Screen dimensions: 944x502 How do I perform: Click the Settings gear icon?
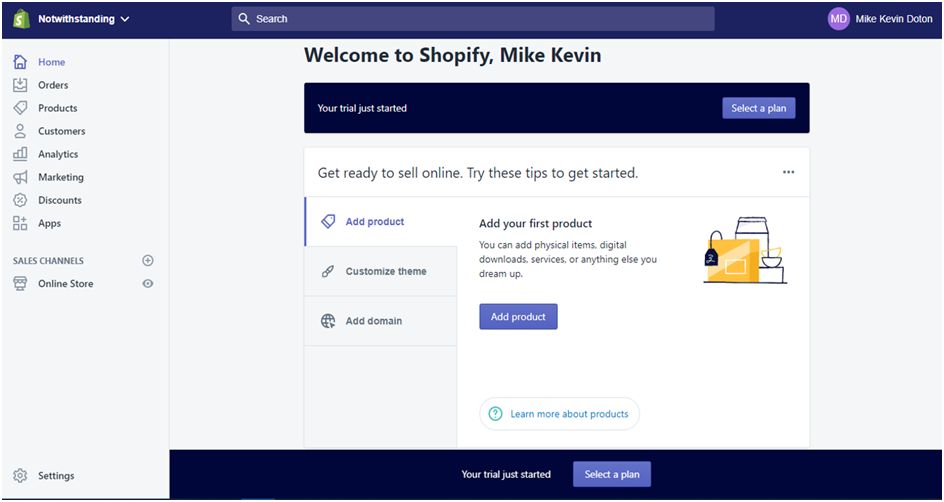20,476
